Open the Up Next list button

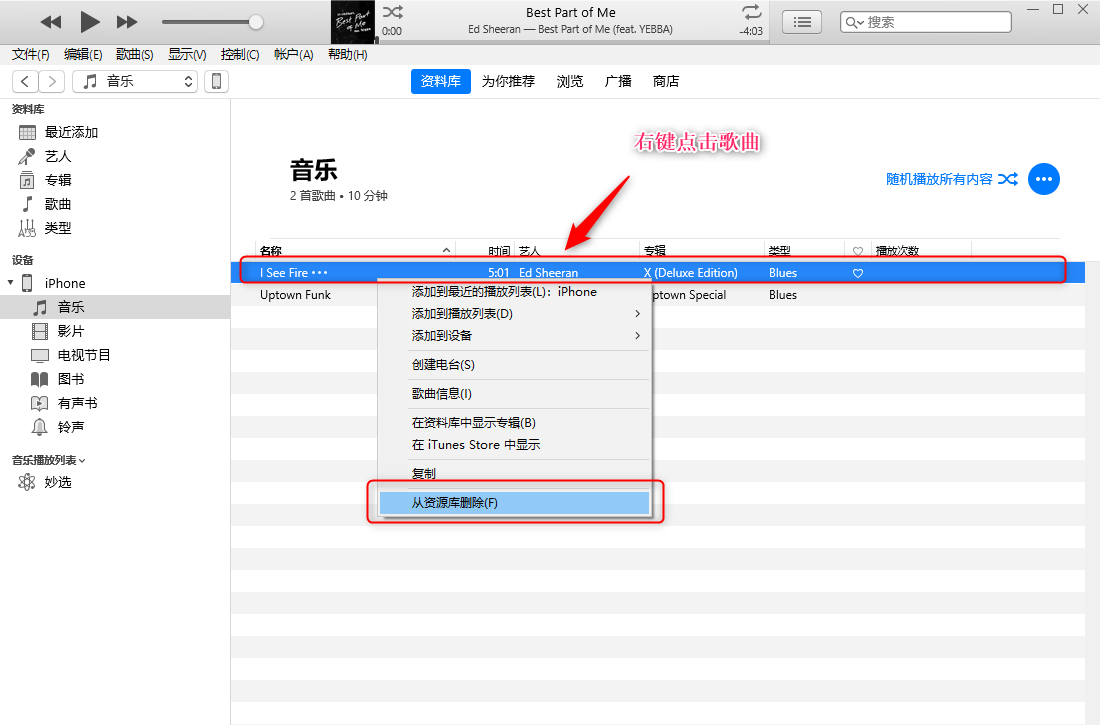(802, 22)
